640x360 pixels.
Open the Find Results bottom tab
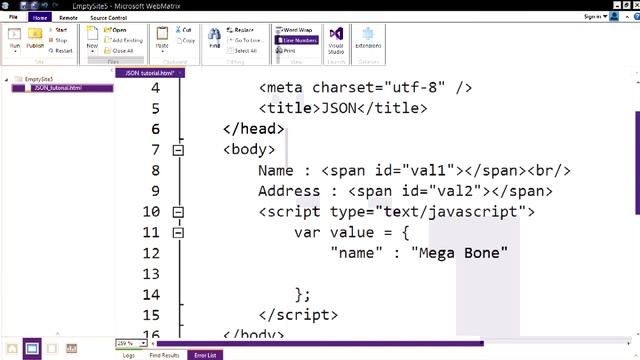tap(164, 356)
